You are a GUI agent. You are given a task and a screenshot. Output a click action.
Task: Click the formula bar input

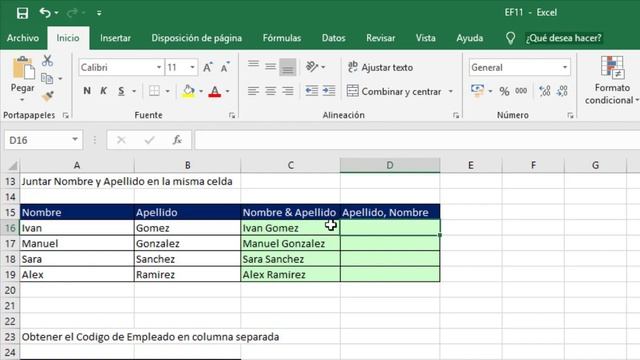click(417, 140)
